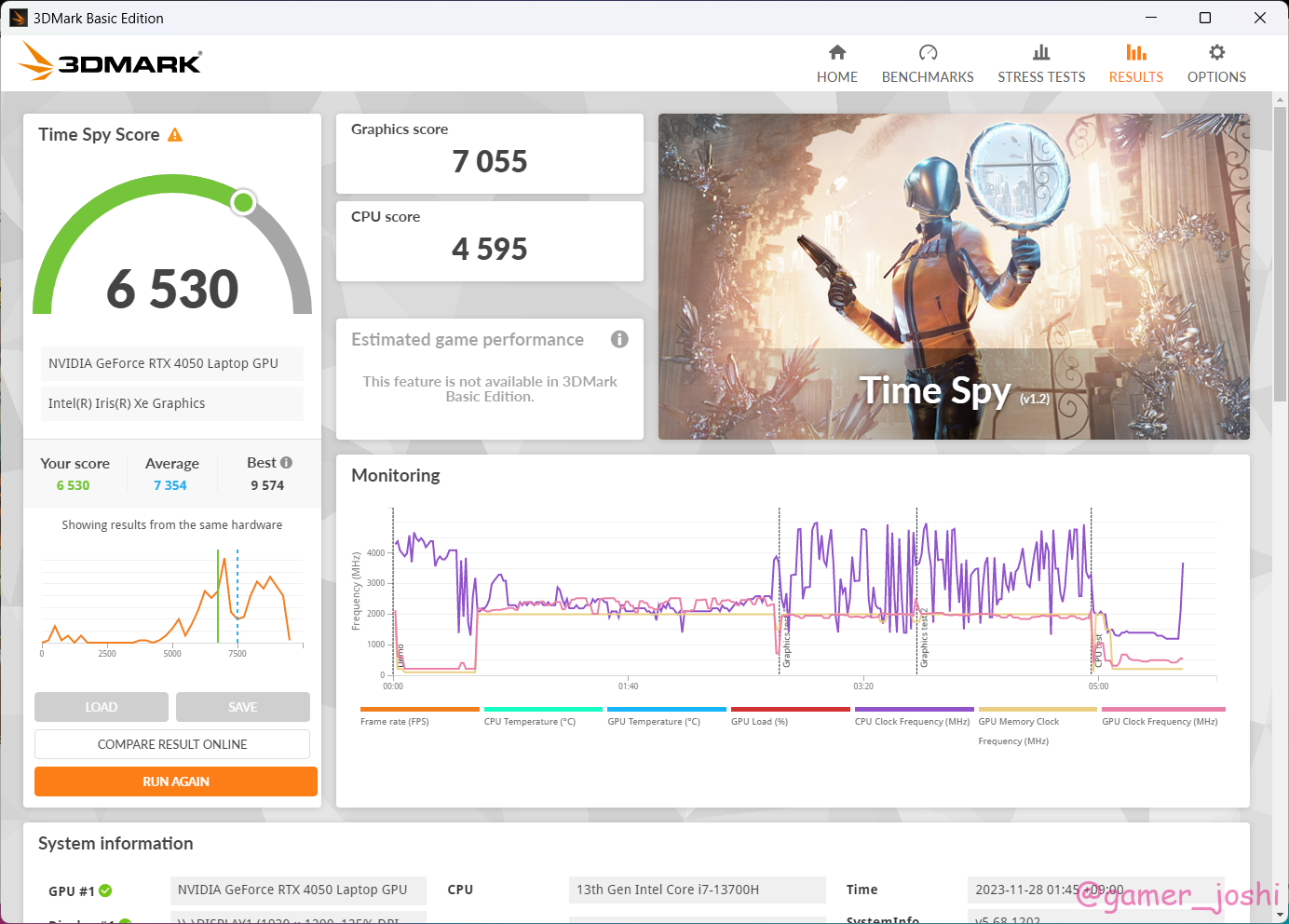Screen dimensions: 1289x924
Task: Click the Graphics score value 7 055
Action: [x=490, y=162]
